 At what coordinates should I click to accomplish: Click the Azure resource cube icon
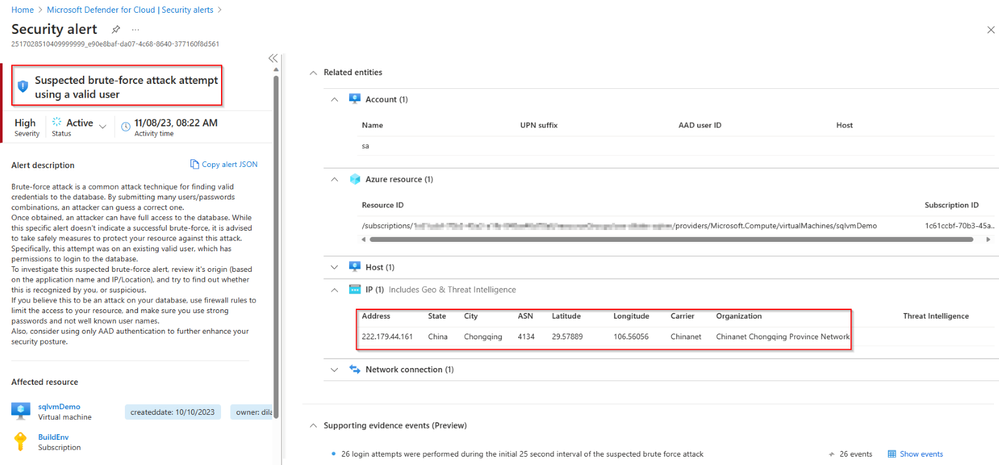click(x=355, y=180)
